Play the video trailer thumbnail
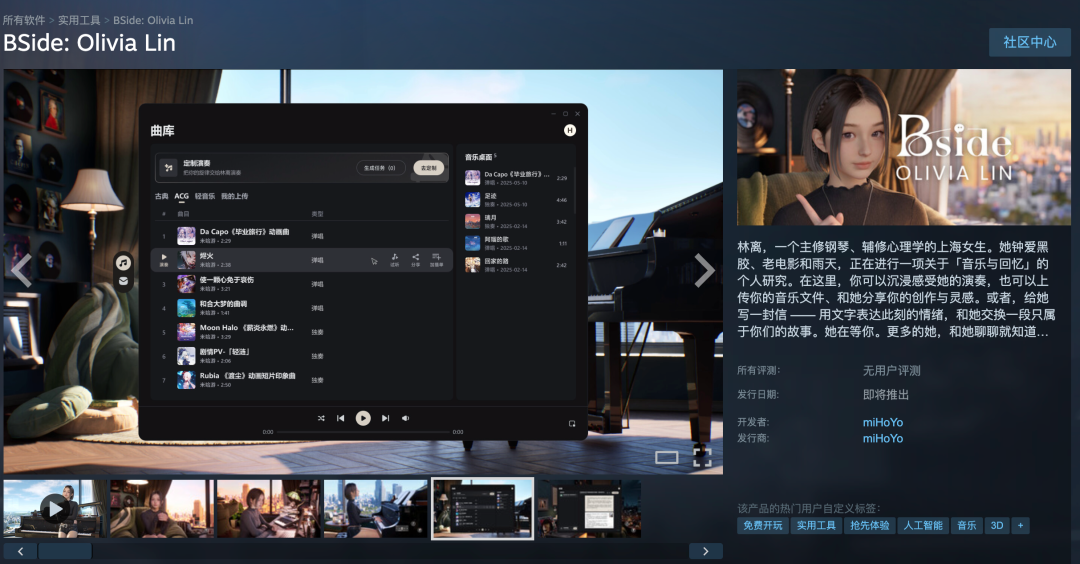The width and height of the screenshot is (1080, 564). (54, 509)
